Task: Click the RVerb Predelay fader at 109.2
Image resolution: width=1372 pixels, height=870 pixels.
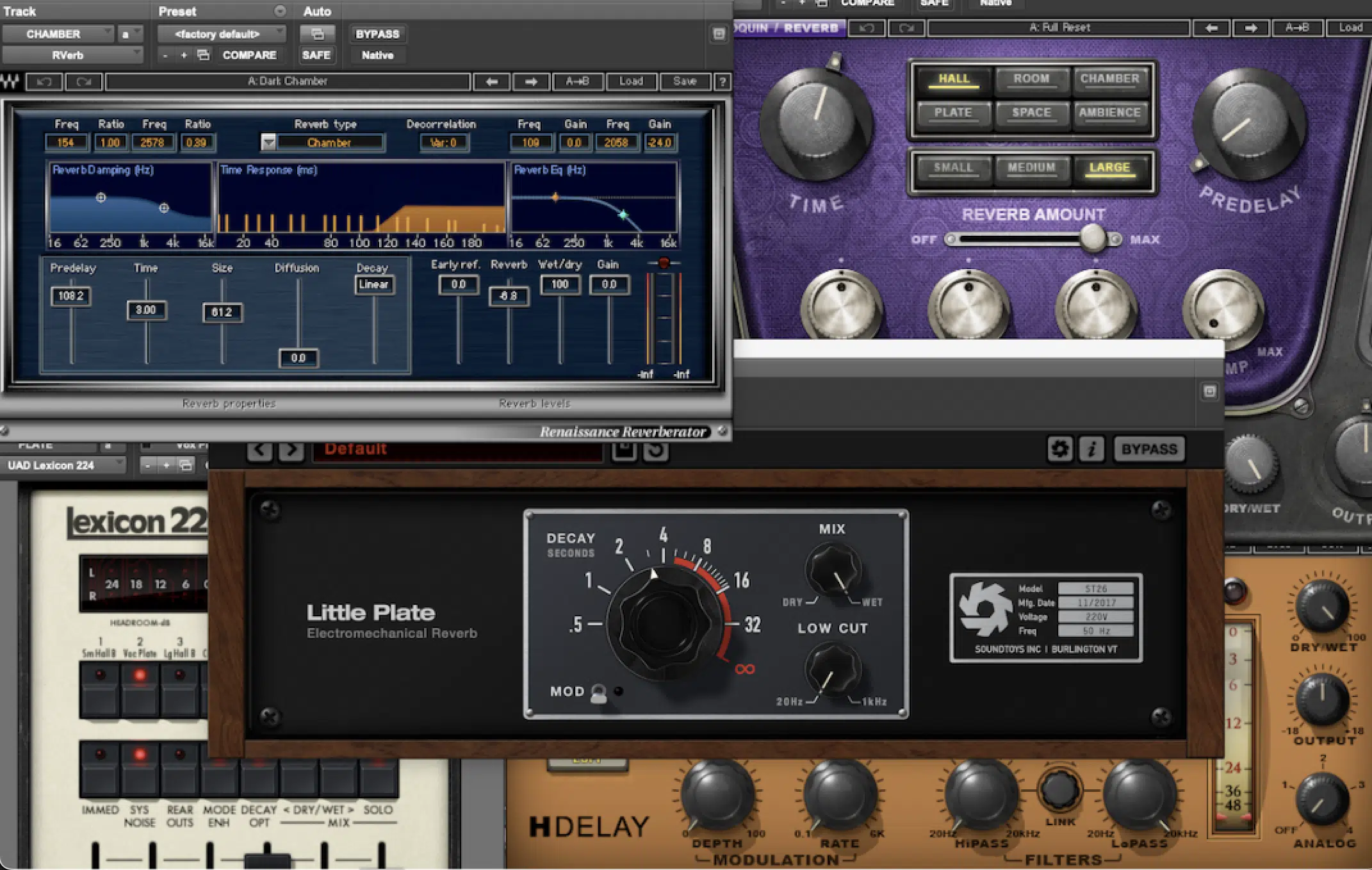Action: click(71, 296)
